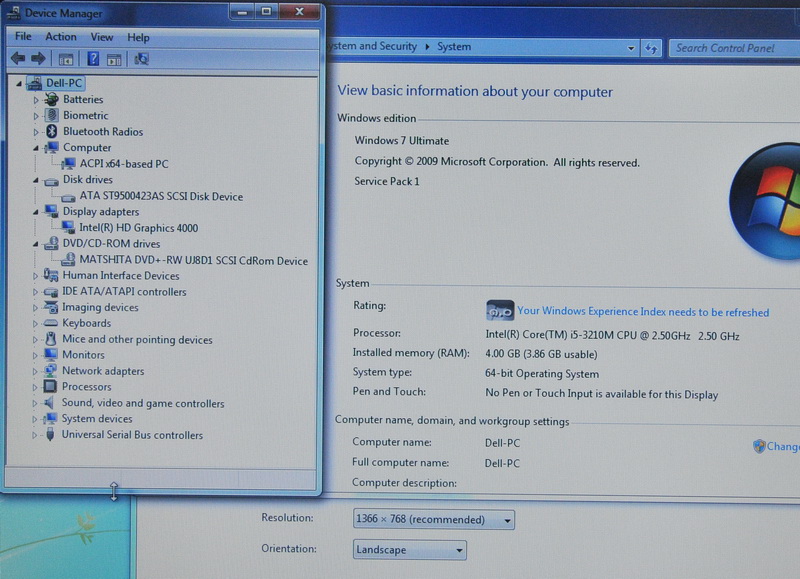The height and width of the screenshot is (579, 800).
Task: Click the Keyboards category icon
Action: pos(51,323)
